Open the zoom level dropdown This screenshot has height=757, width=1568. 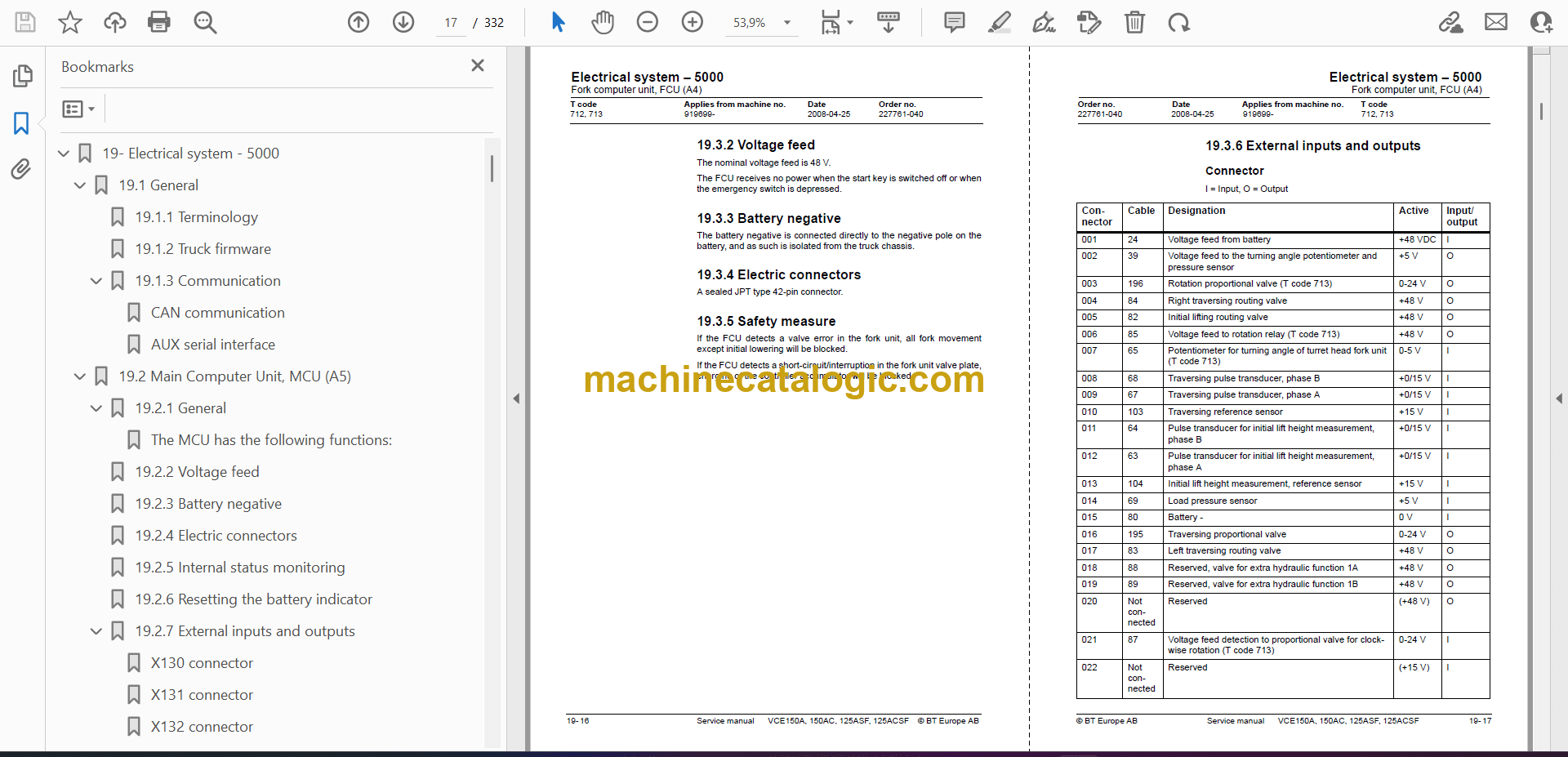(x=787, y=23)
